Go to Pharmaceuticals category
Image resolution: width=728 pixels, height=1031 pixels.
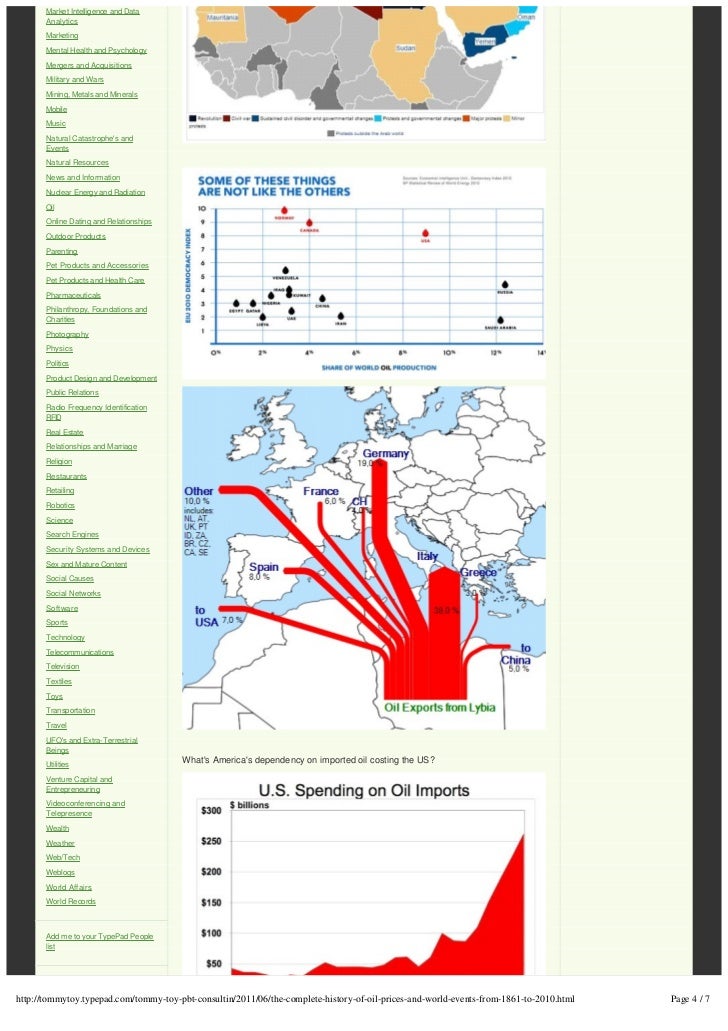point(73,295)
